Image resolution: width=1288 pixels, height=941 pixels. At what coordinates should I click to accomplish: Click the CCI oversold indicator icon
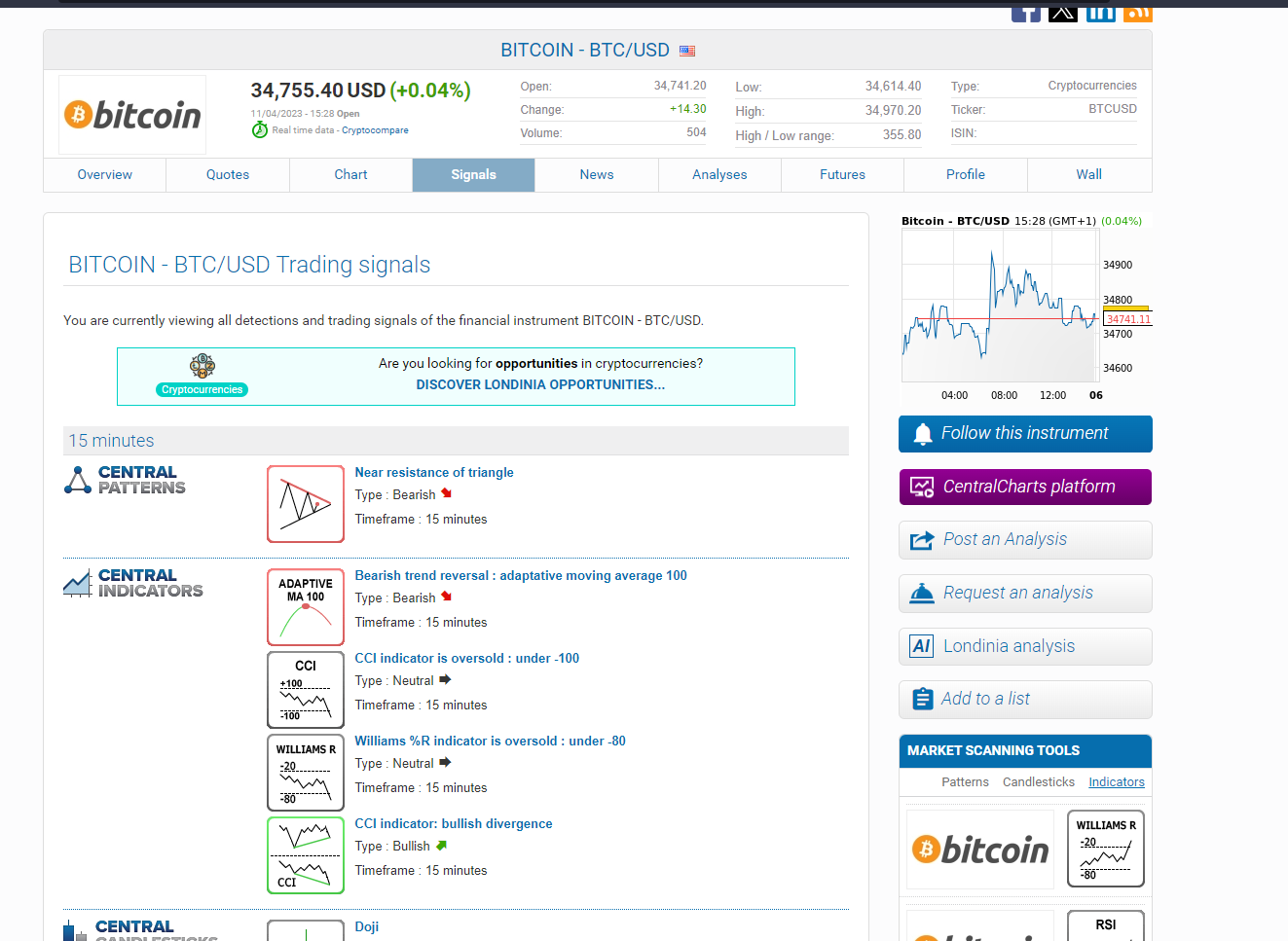[305, 690]
